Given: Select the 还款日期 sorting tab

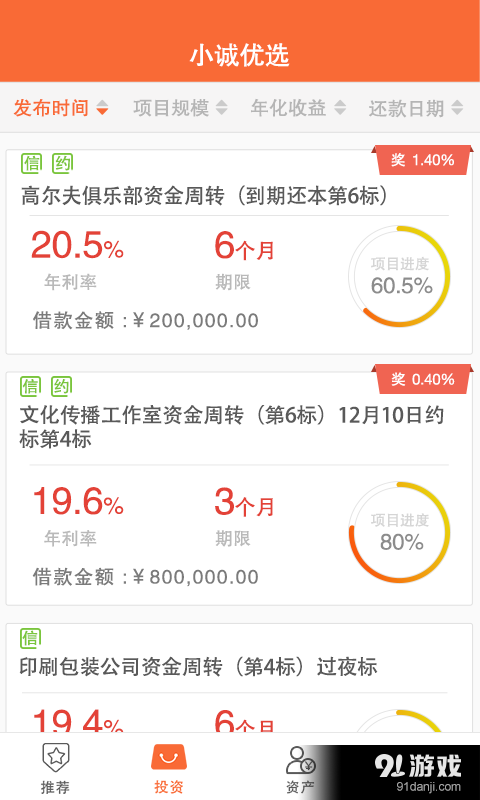Looking at the screenshot, I should point(416,108).
